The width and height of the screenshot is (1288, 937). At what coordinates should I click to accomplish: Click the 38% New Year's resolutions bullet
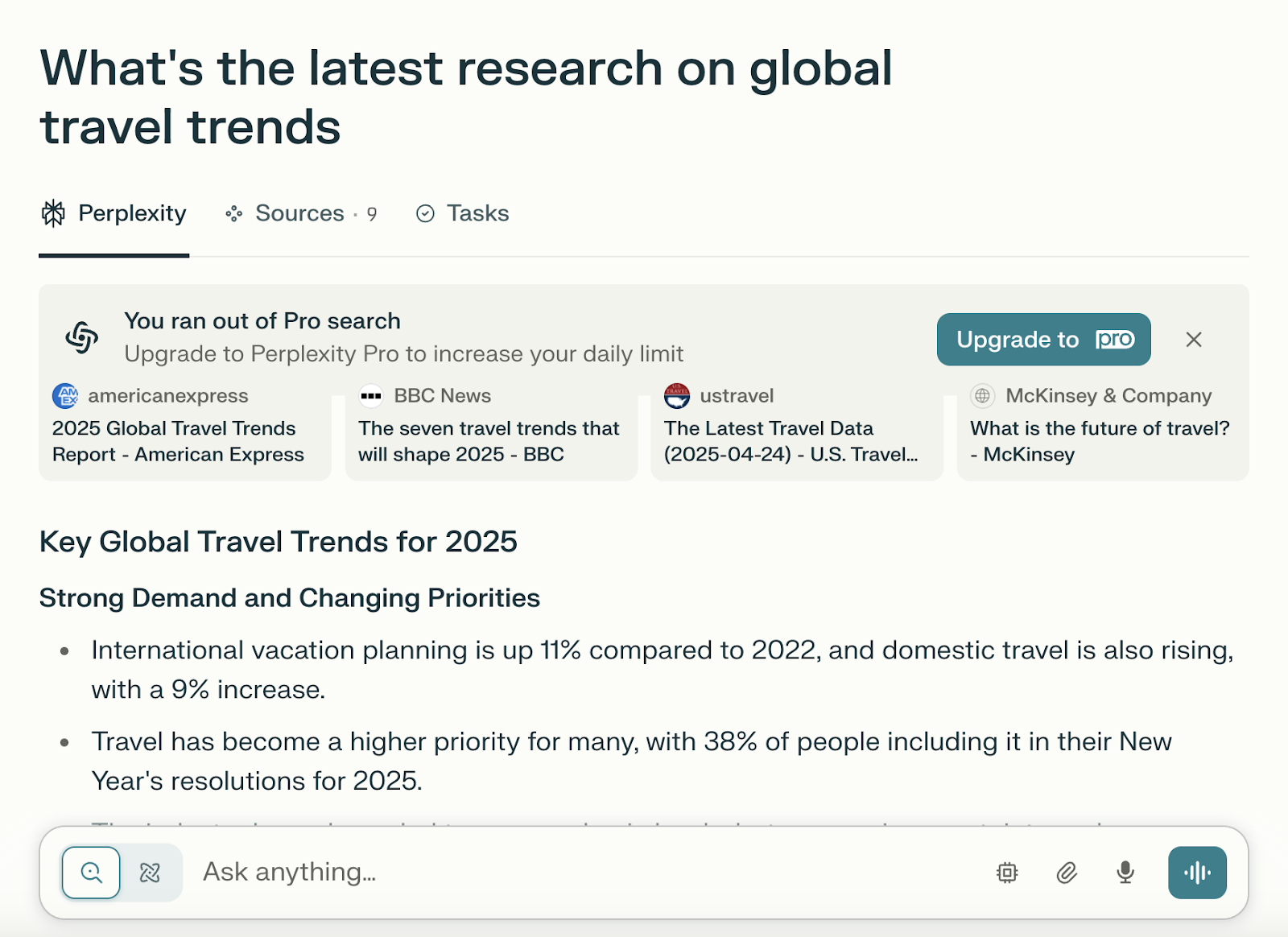click(631, 761)
